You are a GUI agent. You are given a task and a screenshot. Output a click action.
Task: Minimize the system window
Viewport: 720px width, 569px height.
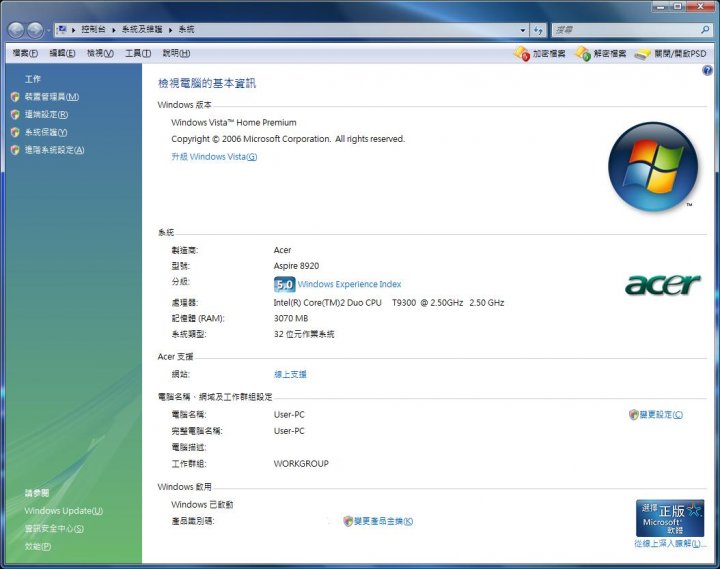[x=661, y=6]
